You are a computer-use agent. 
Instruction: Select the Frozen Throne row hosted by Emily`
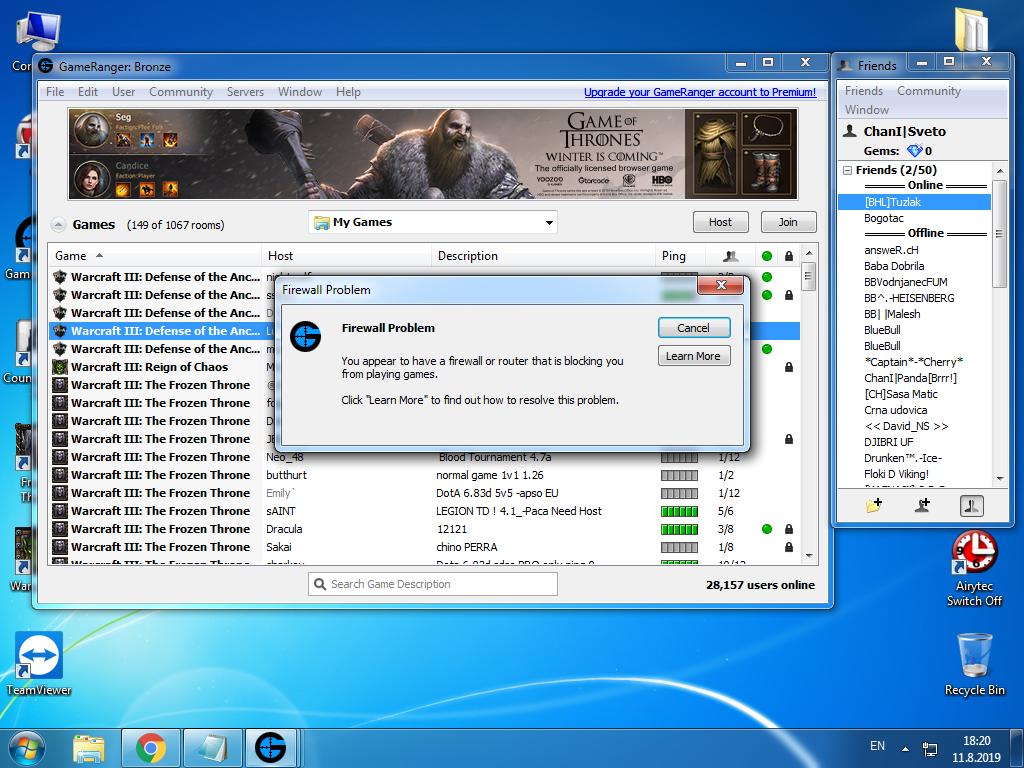click(424, 493)
